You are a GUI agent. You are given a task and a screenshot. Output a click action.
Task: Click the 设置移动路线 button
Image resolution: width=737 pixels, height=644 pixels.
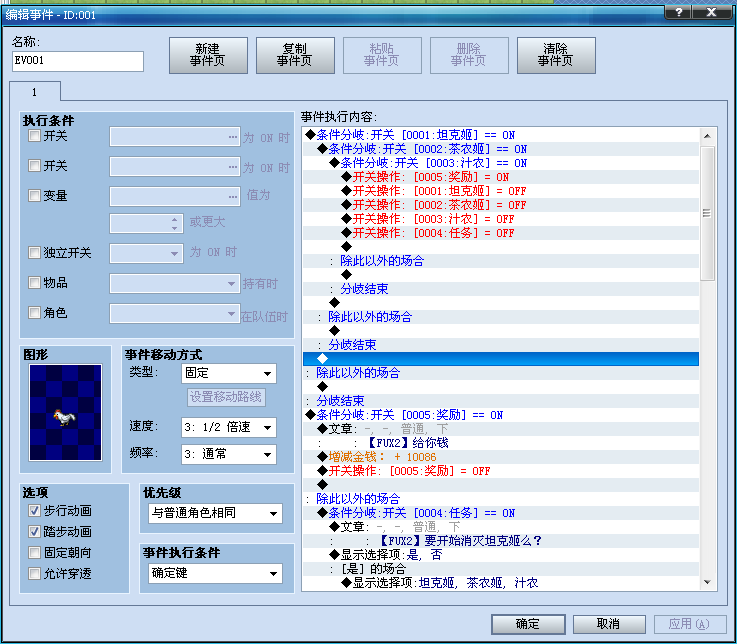[226, 397]
